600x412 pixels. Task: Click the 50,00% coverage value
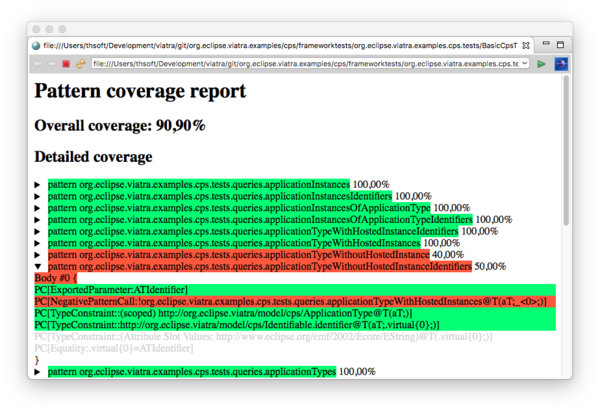click(490, 266)
